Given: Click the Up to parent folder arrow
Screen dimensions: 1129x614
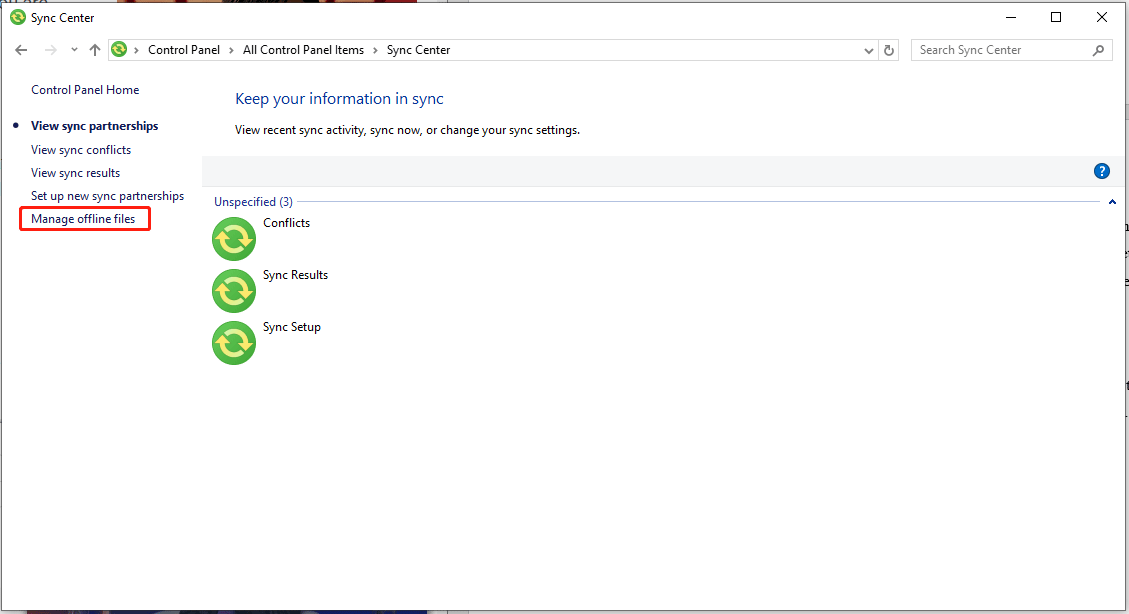Looking at the screenshot, I should 95,50.
